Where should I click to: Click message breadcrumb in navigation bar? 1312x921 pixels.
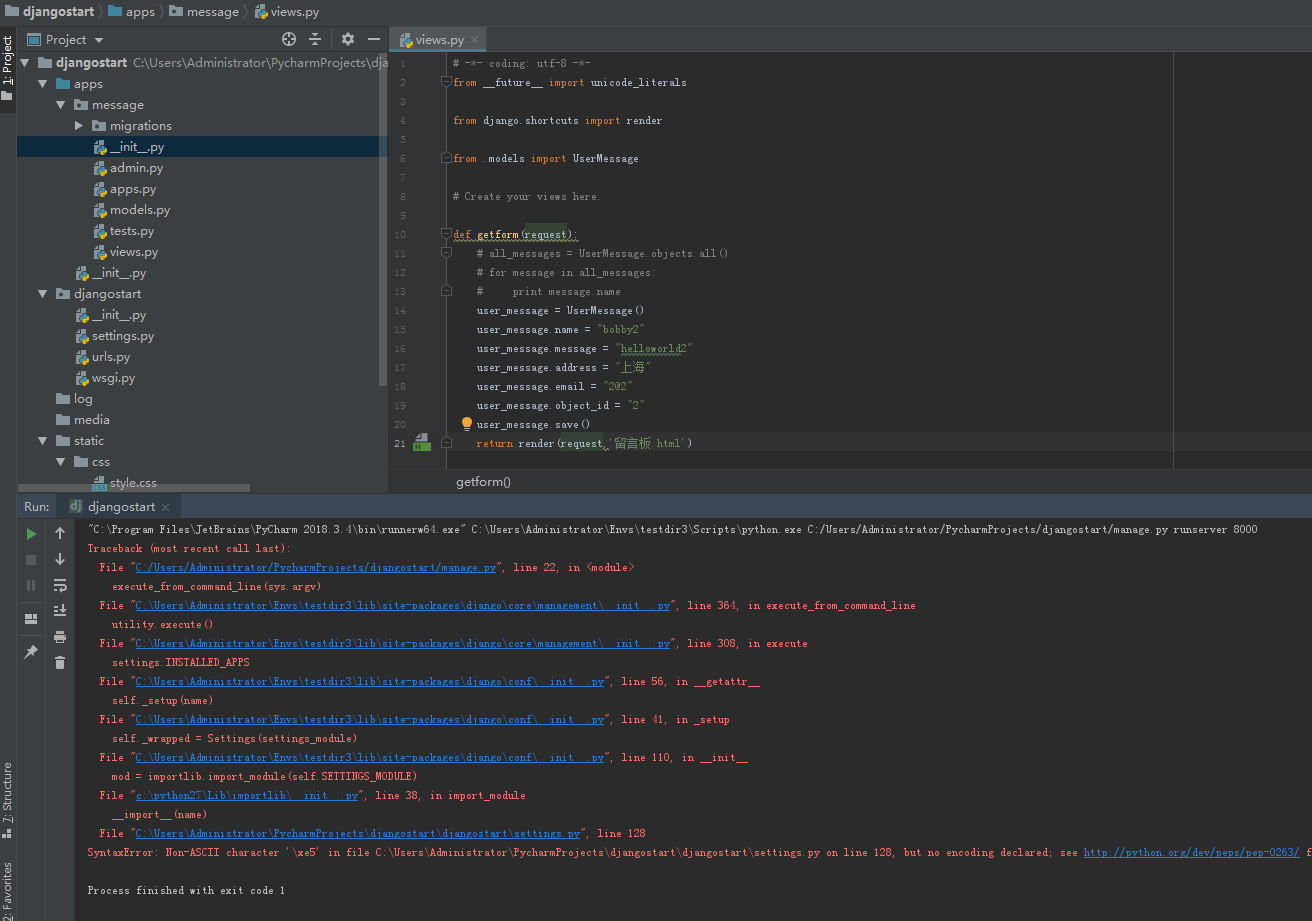tap(204, 12)
